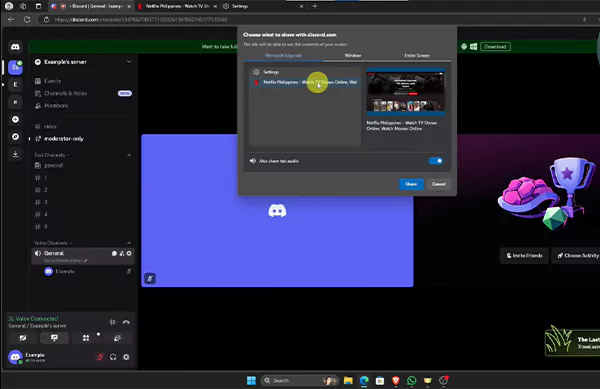Image resolution: width=600 pixels, height=389 pixels.
Task: Collapse Text Channels category
Action: pyautogui.click(x=52, y=155)
